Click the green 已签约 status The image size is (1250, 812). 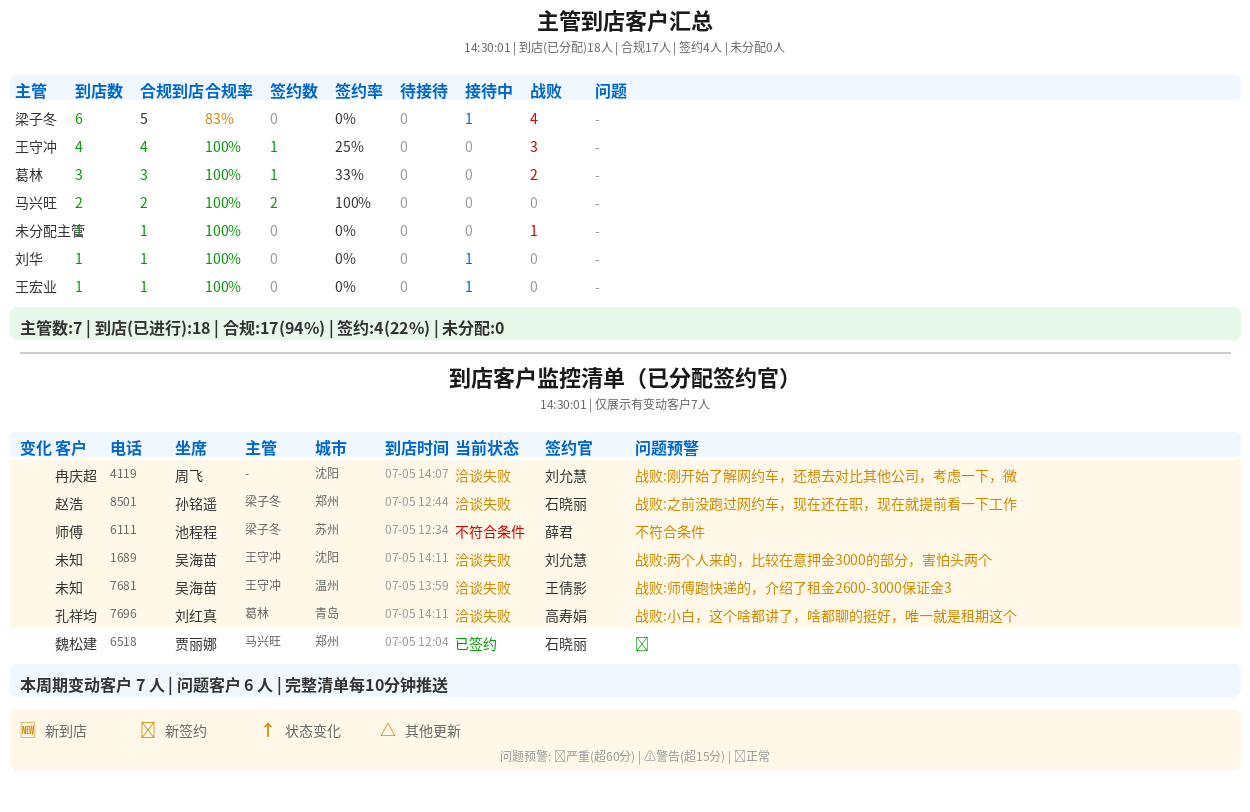point(476,644)
